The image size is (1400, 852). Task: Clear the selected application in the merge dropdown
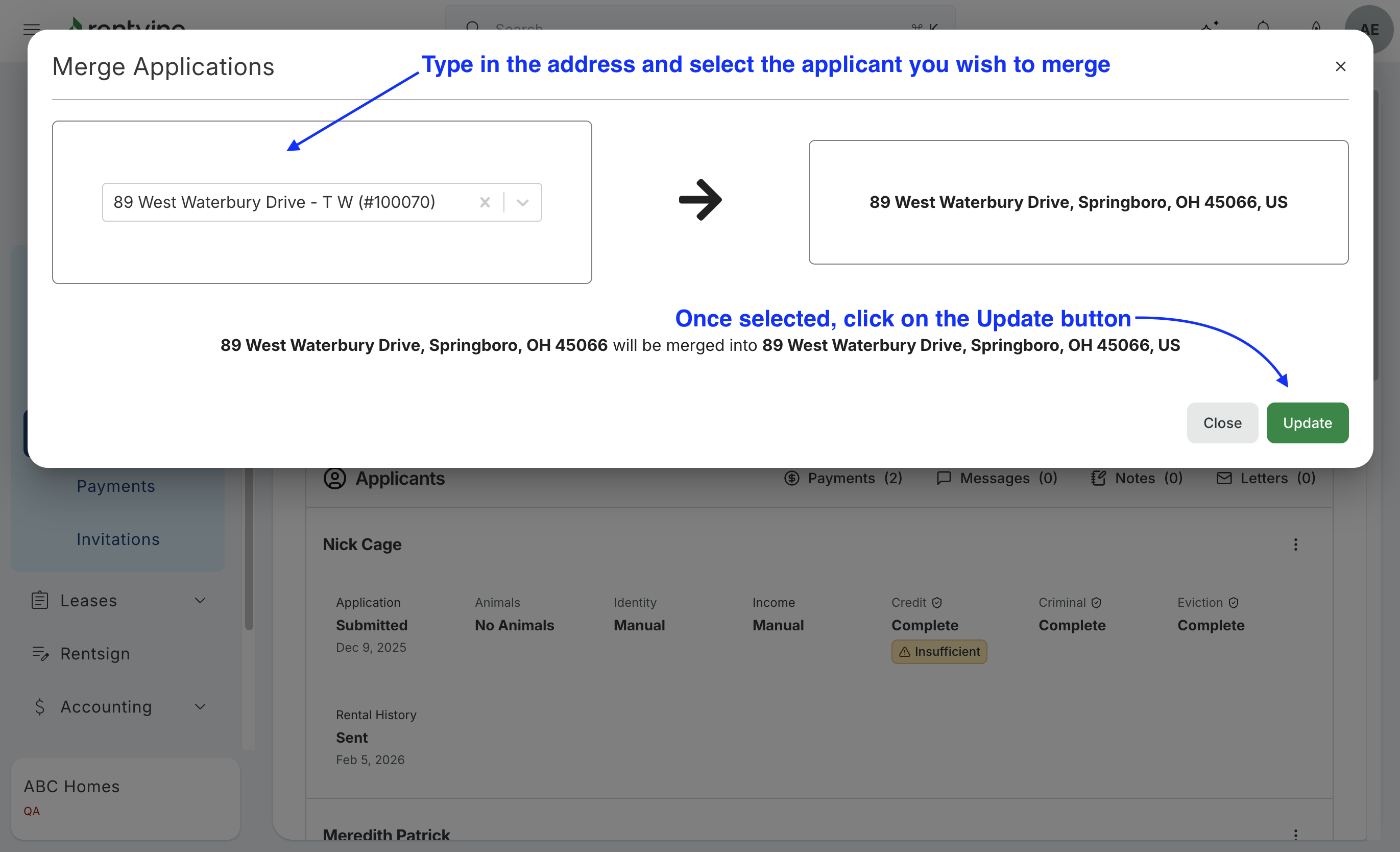[x=485, y=202]
